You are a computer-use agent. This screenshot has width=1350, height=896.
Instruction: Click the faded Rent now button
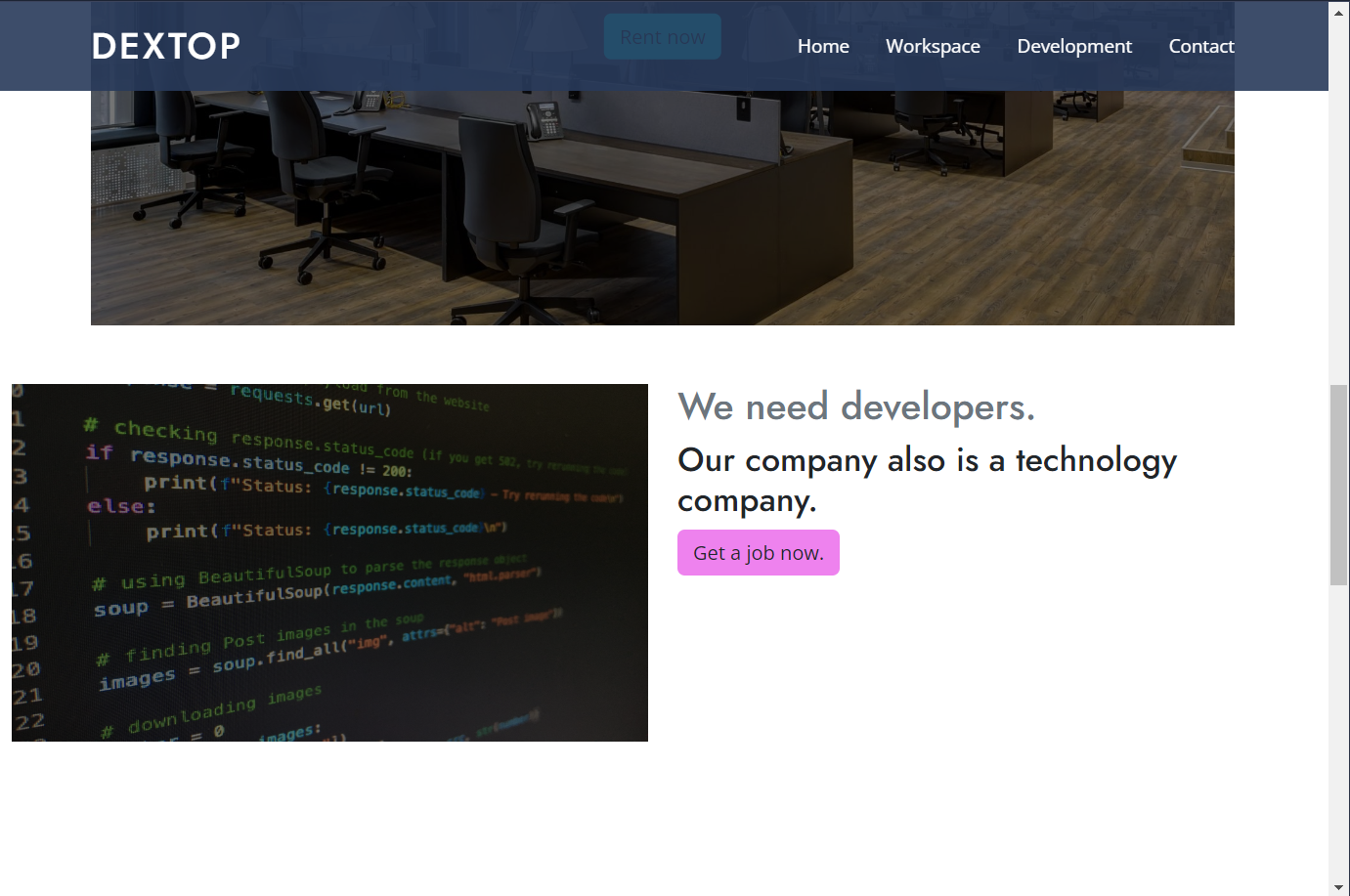pos(663,37)
